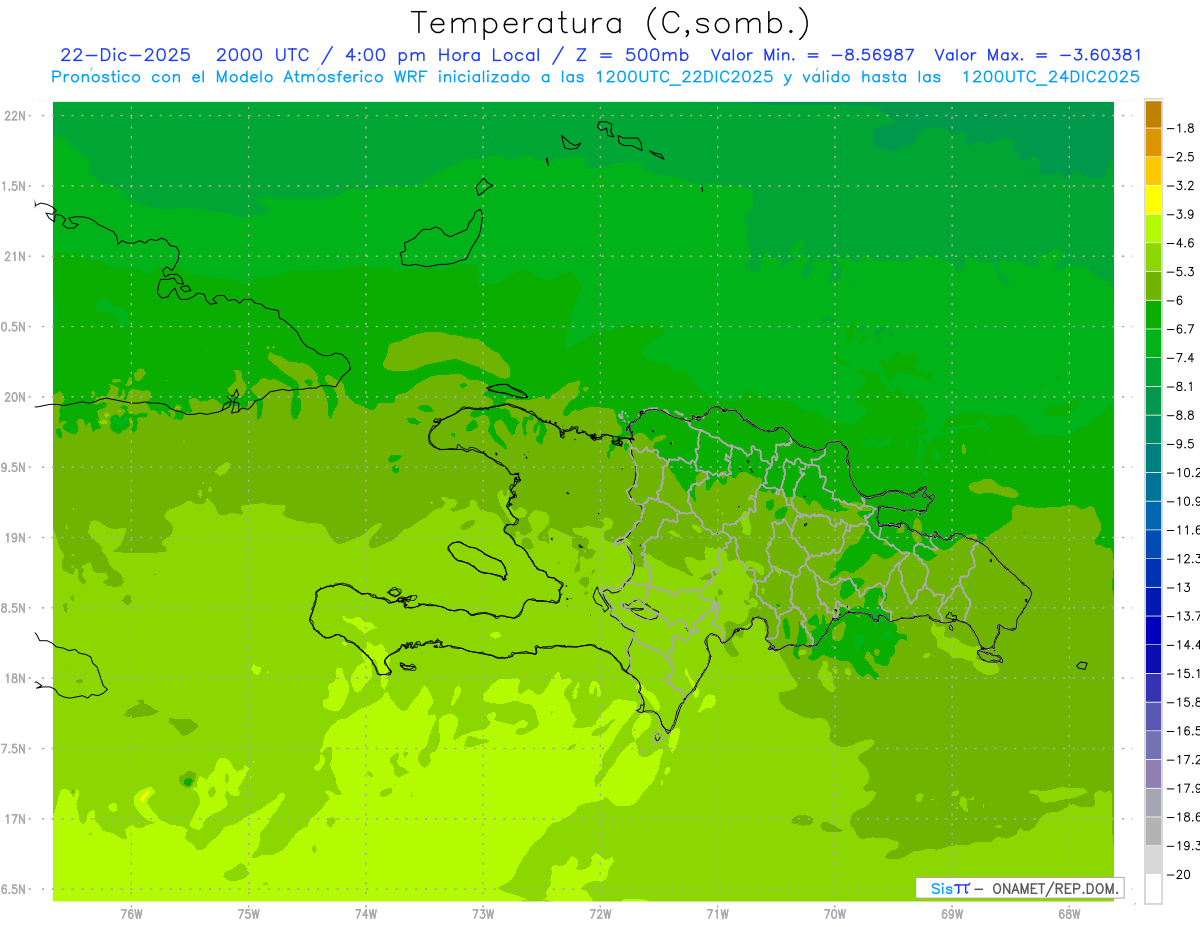Image resolution: width=1200 pixels, height=927 pixels.
Task: Select the lime swatch between -3.9 and -4.6
Action: tap(1153, 228)
